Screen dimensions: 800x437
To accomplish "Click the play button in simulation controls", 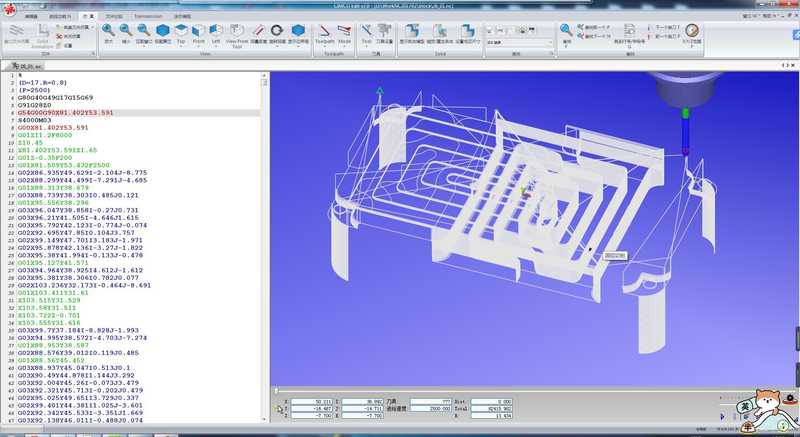I will pyautogui.click(x=722, y=415).
